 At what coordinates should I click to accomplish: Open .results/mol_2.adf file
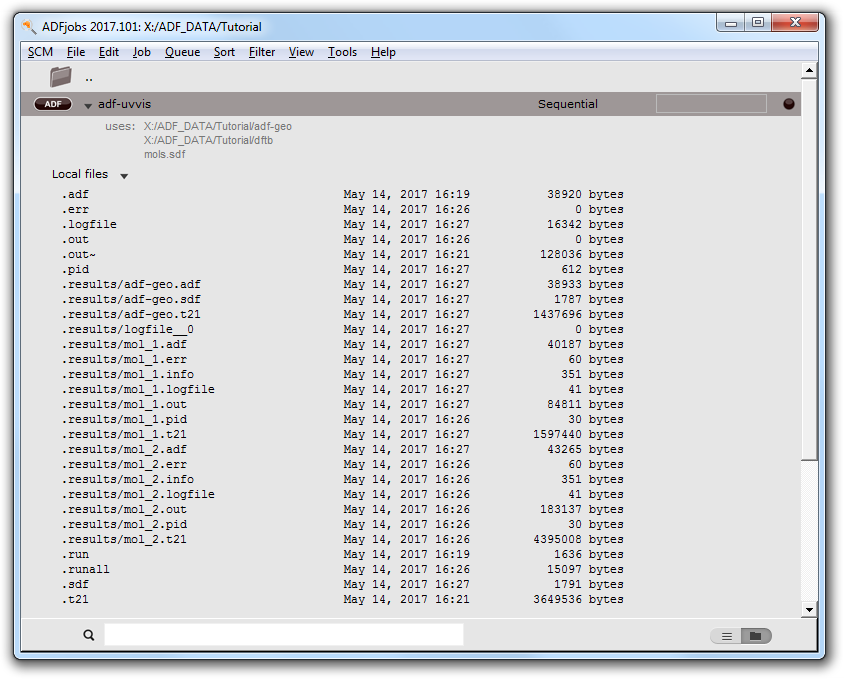pos(124,450)
